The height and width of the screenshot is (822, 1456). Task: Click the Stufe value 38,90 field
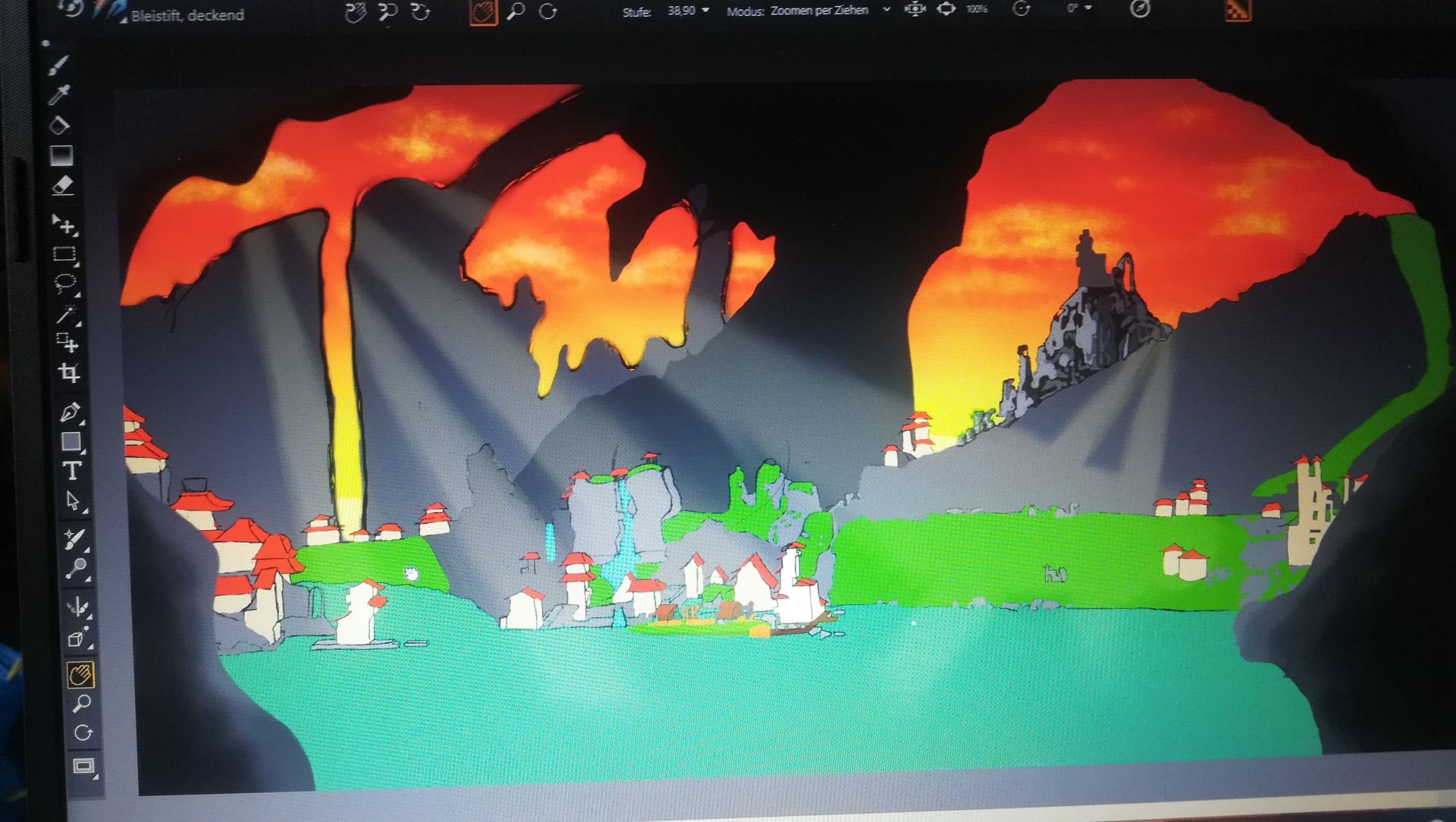point(681,11)
